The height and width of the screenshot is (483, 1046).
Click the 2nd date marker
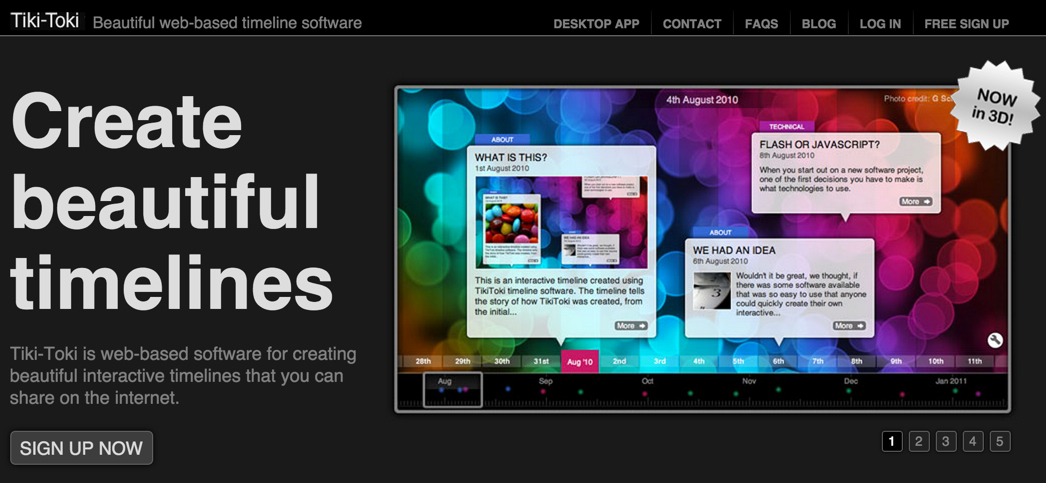point(620,361)
